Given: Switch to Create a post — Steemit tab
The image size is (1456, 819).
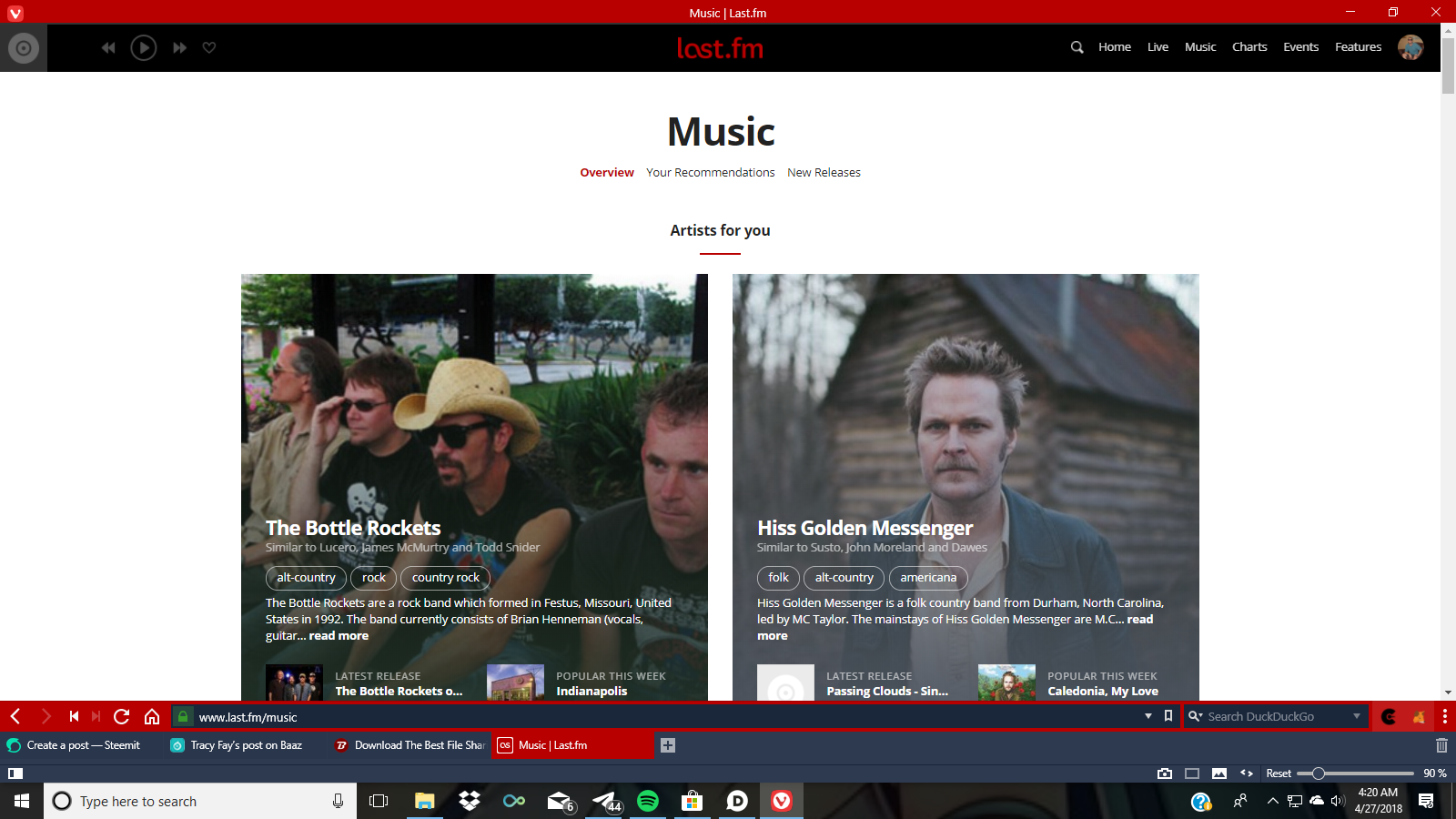Looking at the screenshot, I should click(82, 745).
